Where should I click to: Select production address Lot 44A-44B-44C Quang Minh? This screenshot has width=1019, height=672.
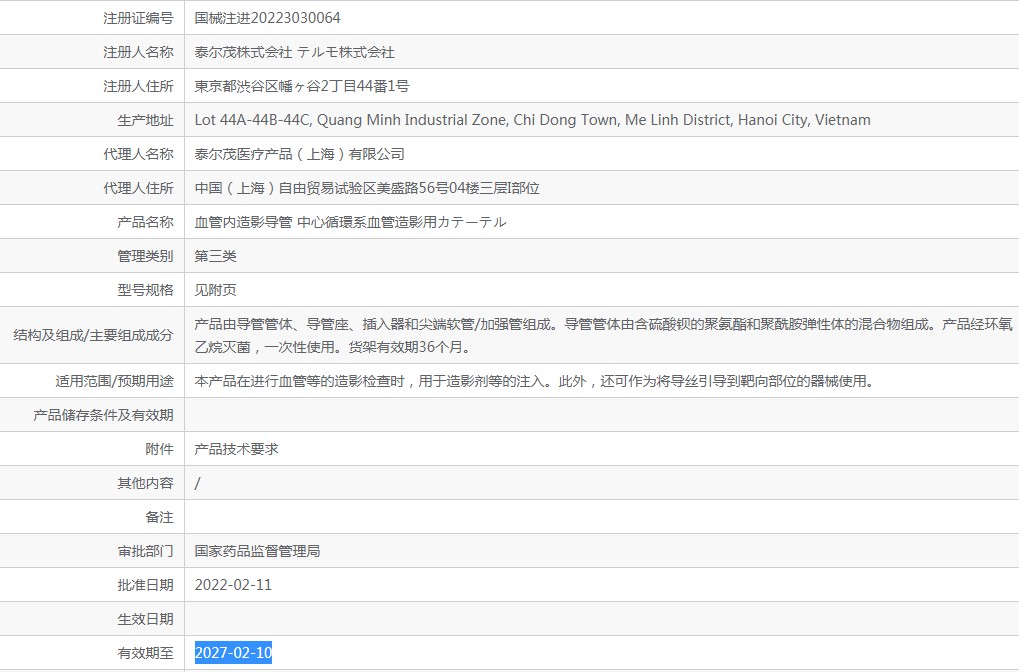click(532, 120)
